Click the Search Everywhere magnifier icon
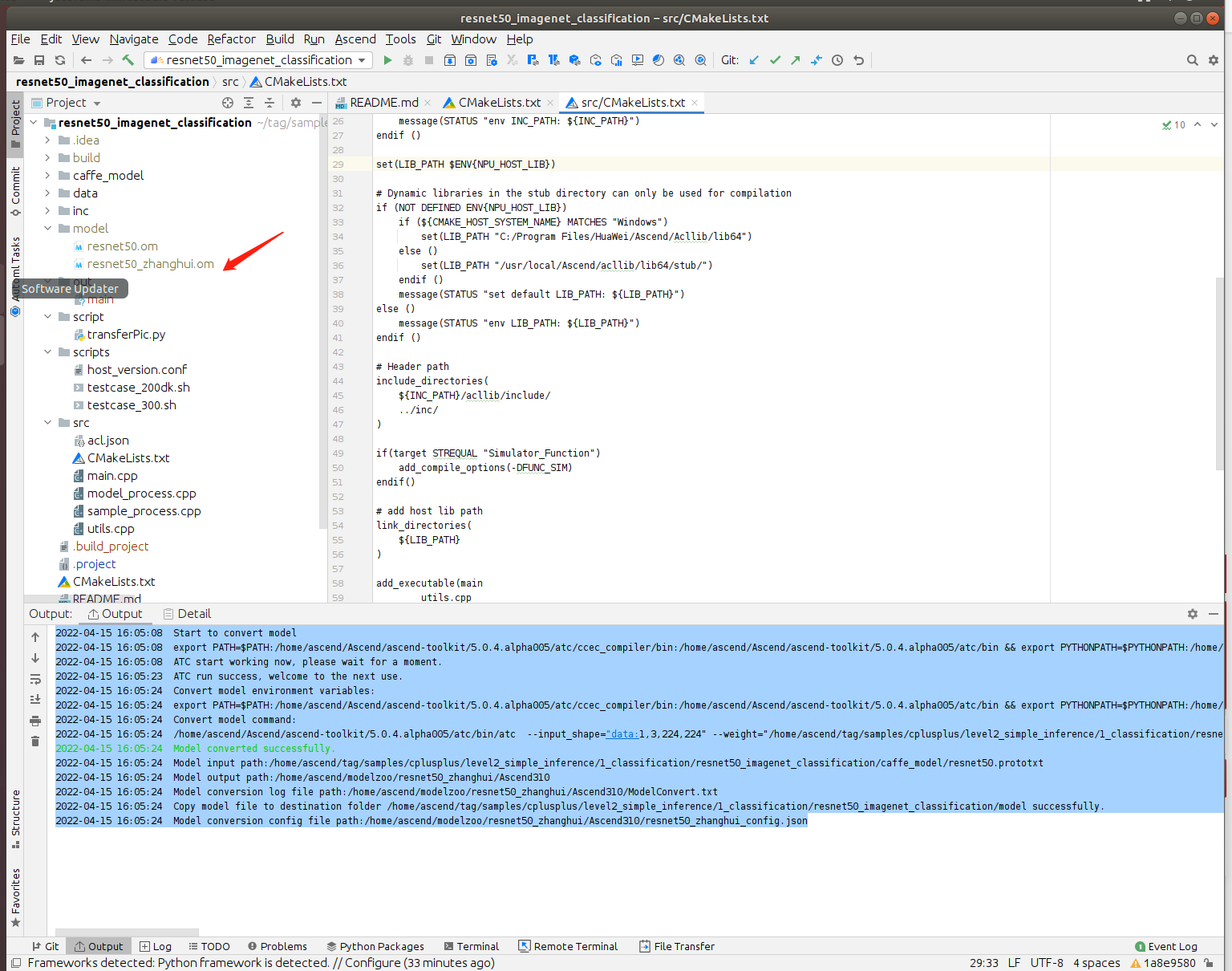 [1192, 60]
